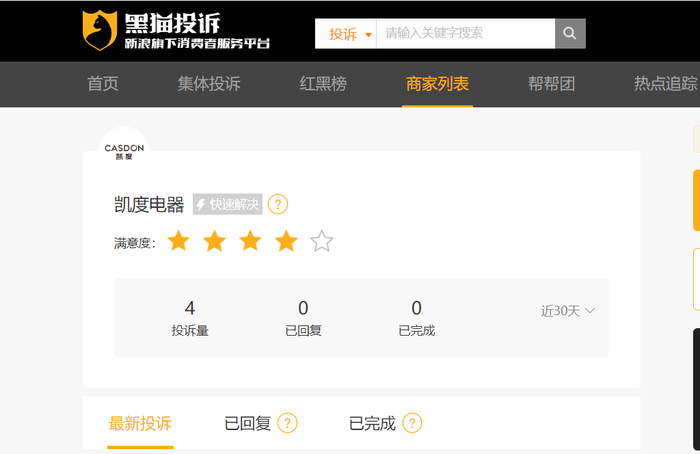700x454 pixels.
Task: Click the 满意度 label
Action: click(x=135, y=243)
